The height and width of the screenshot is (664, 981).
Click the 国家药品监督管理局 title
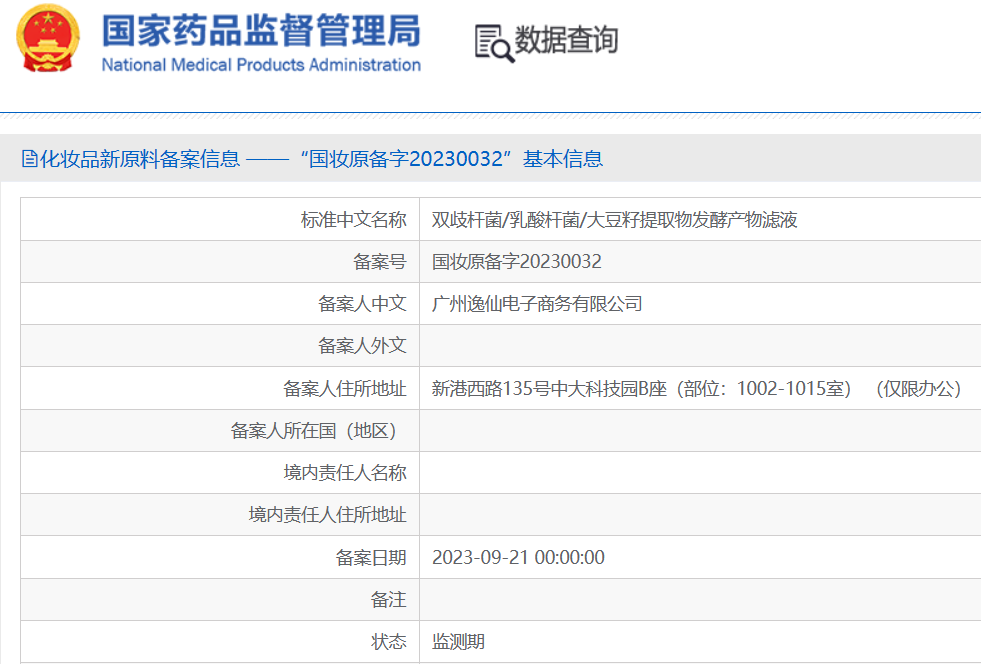[262, 31]
